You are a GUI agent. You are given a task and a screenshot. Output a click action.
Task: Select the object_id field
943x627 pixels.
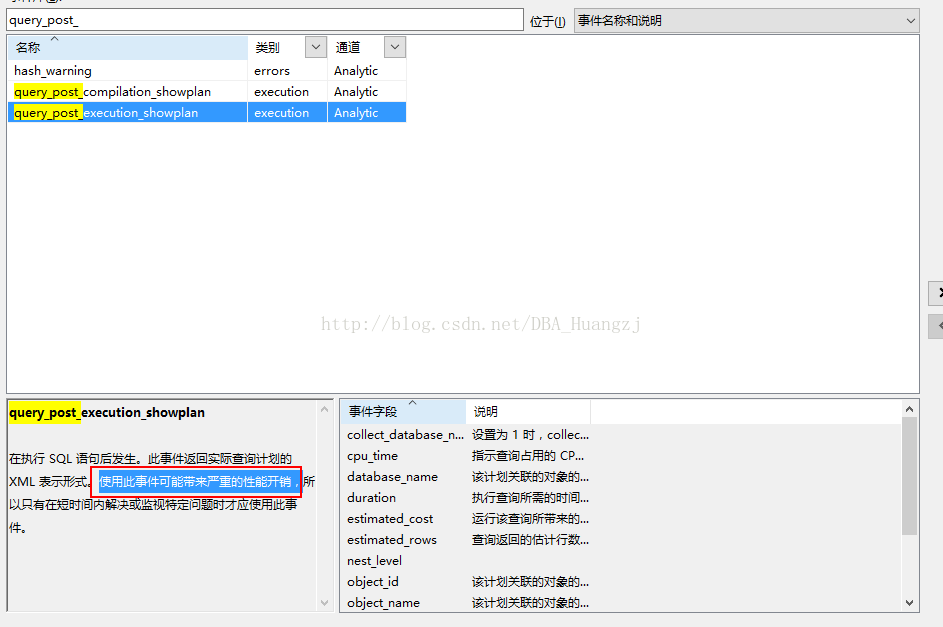467,582
